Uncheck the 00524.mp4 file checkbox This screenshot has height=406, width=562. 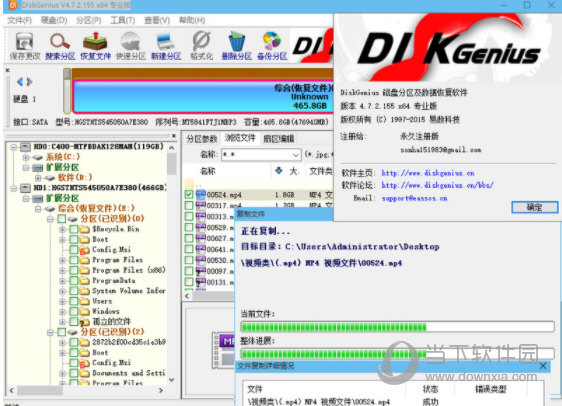pos(189,195)
